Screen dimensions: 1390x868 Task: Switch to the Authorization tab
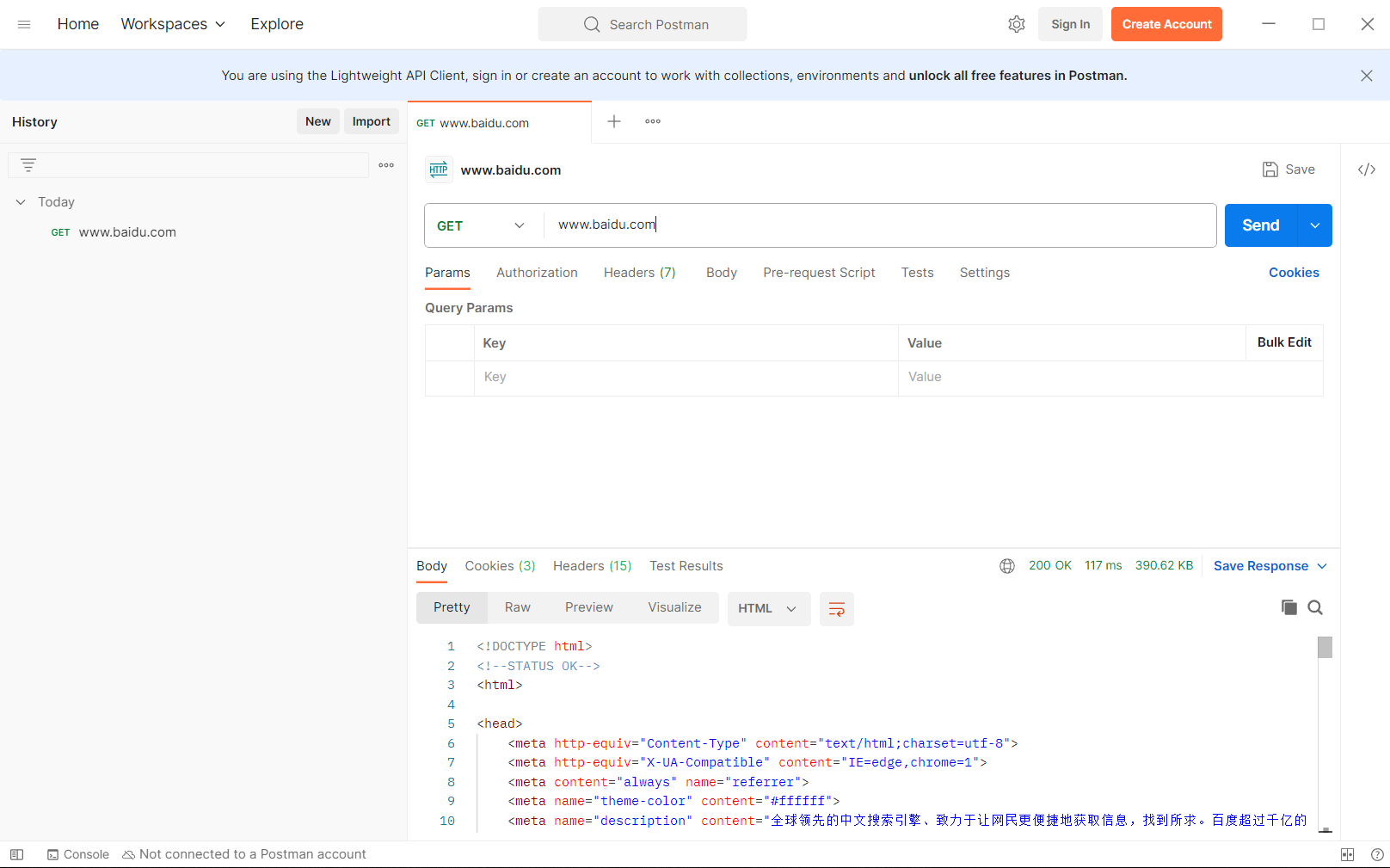(x=537, y=273)
